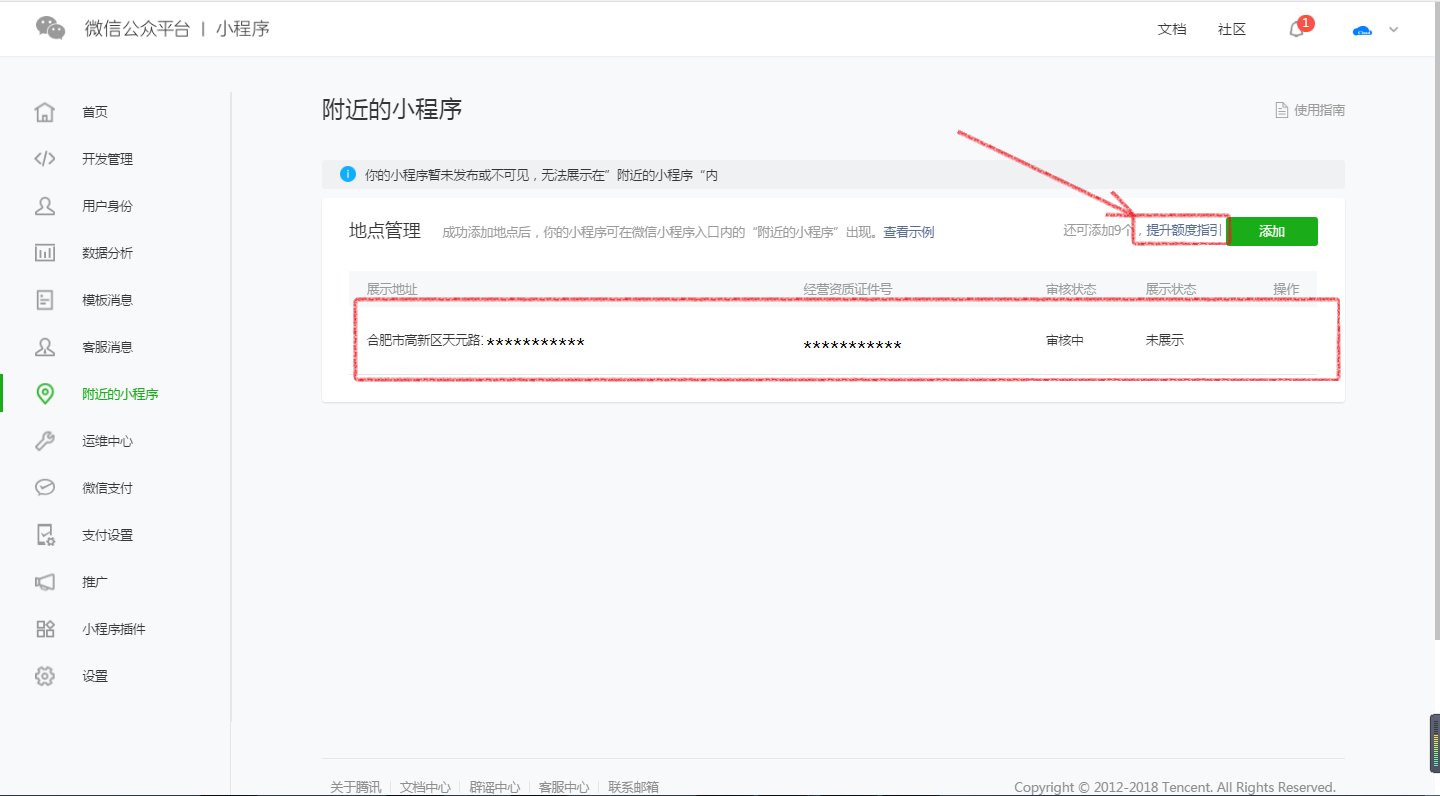The width and height of the screenshot is (1440, 796).
Task: Open the 微信支付 WeChat Pay icon
Action: pyautogui.click(x=44, y=487)
